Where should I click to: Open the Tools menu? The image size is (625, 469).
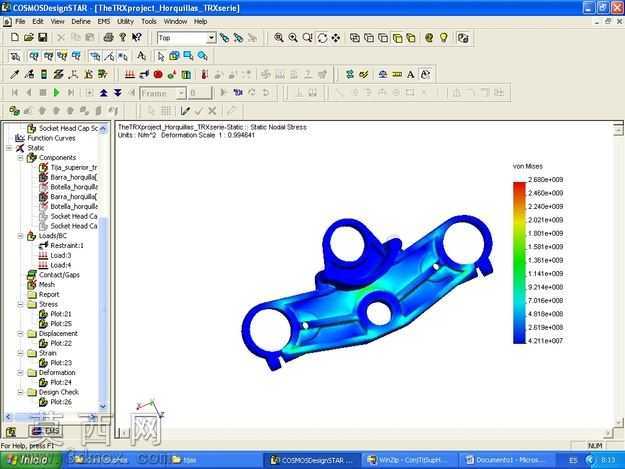coord(149,22)
